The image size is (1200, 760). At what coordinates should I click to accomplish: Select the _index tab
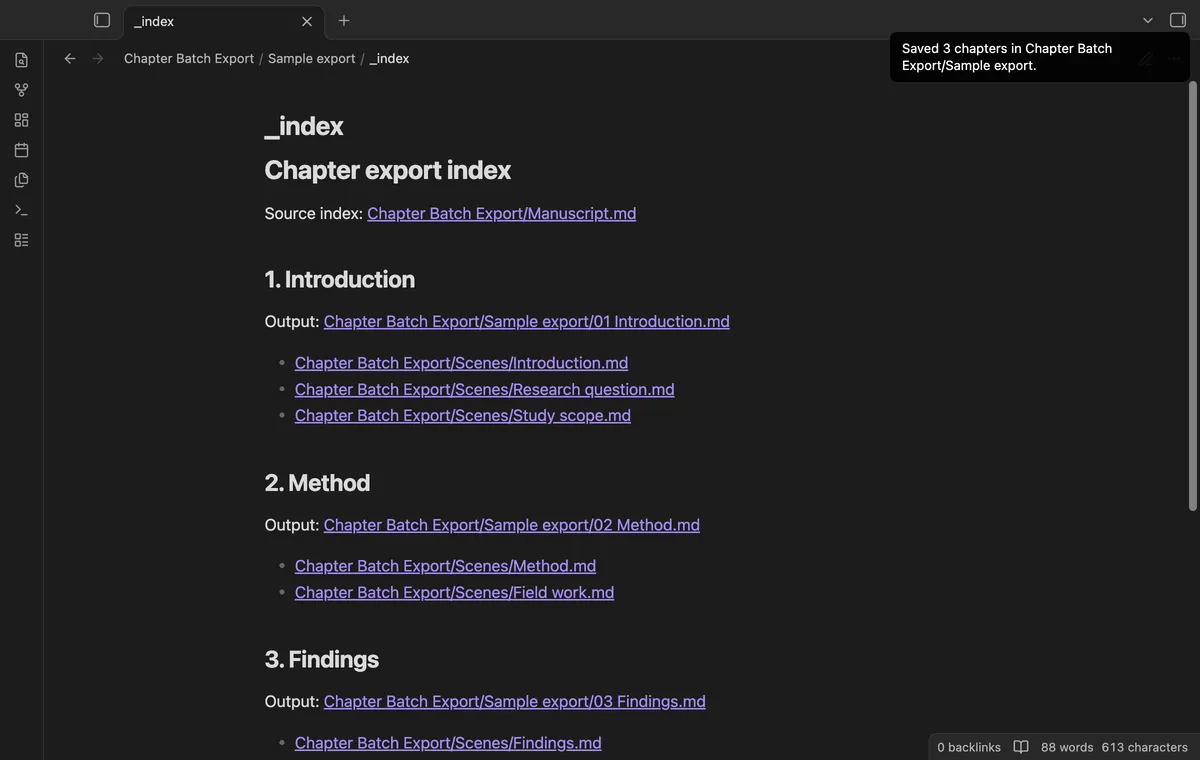pos(223,21)
